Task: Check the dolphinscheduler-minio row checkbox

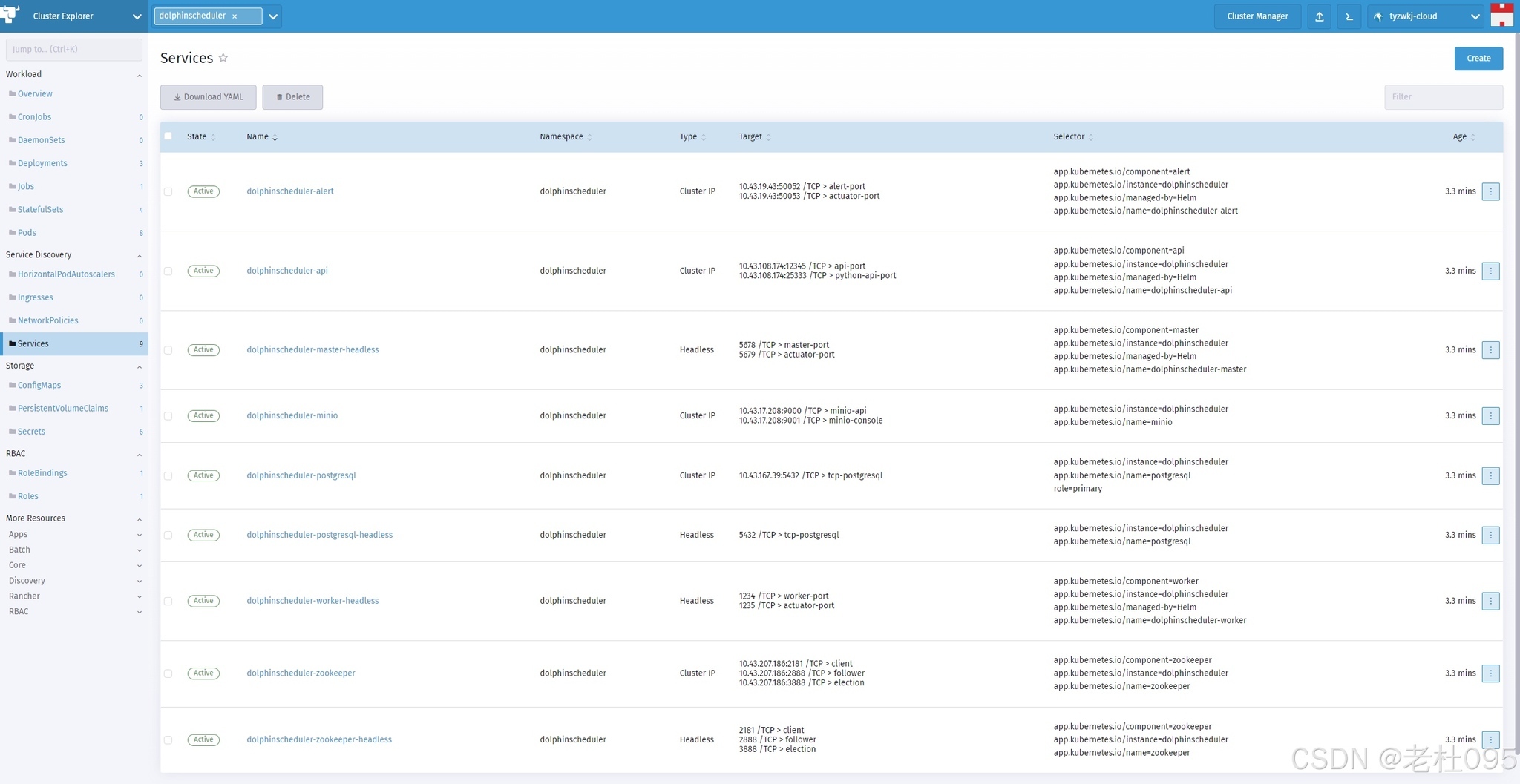Action: pos(168,416)
